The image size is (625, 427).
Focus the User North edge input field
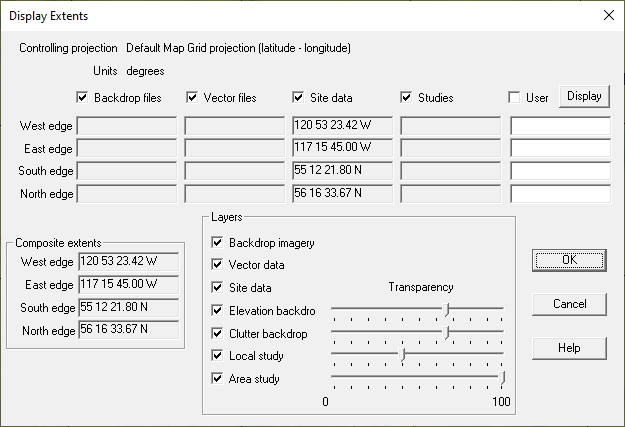click(560, 194)
